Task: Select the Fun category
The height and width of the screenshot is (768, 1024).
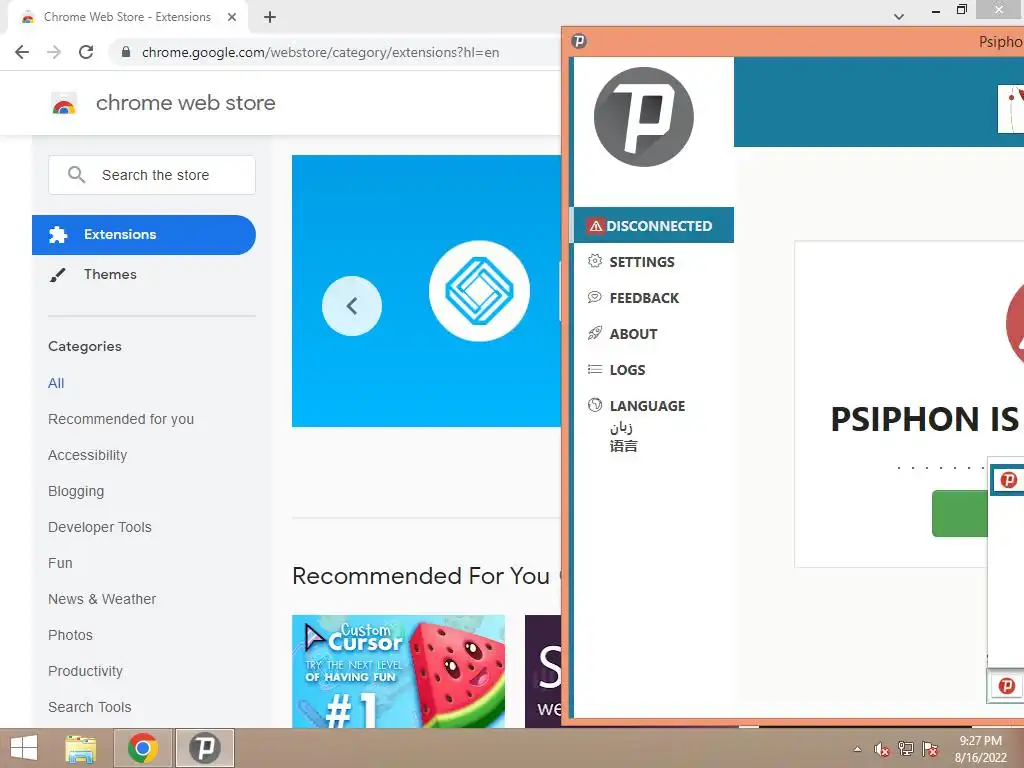Action: point(60,563)
